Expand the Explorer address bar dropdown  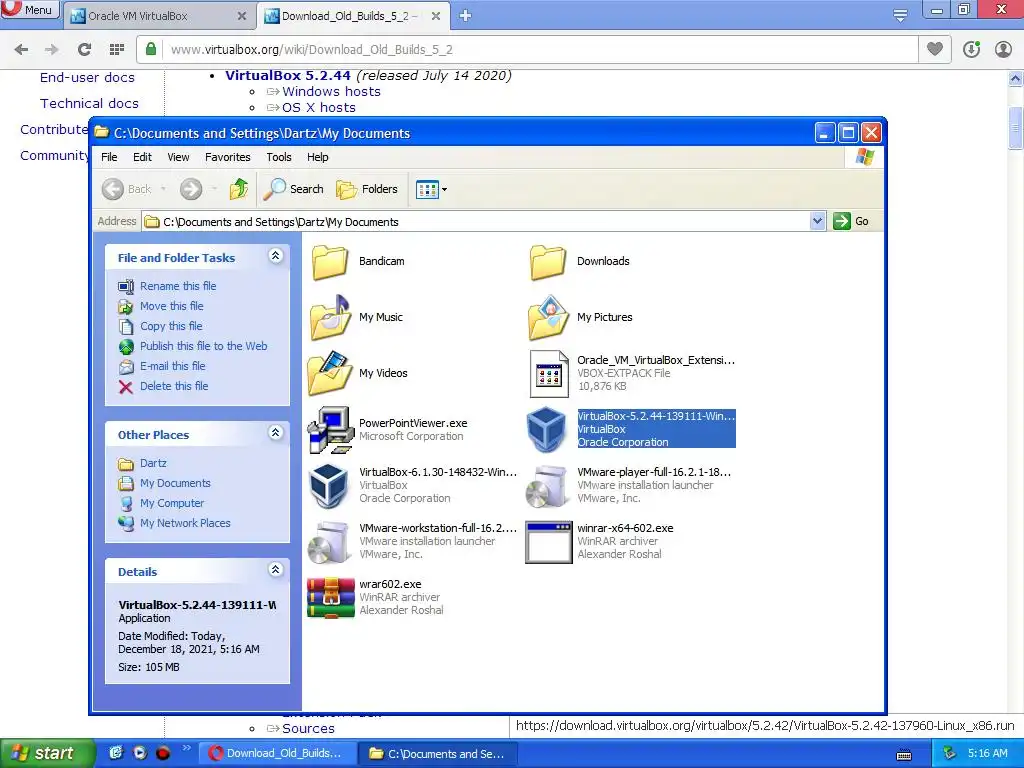coord(817,221)
